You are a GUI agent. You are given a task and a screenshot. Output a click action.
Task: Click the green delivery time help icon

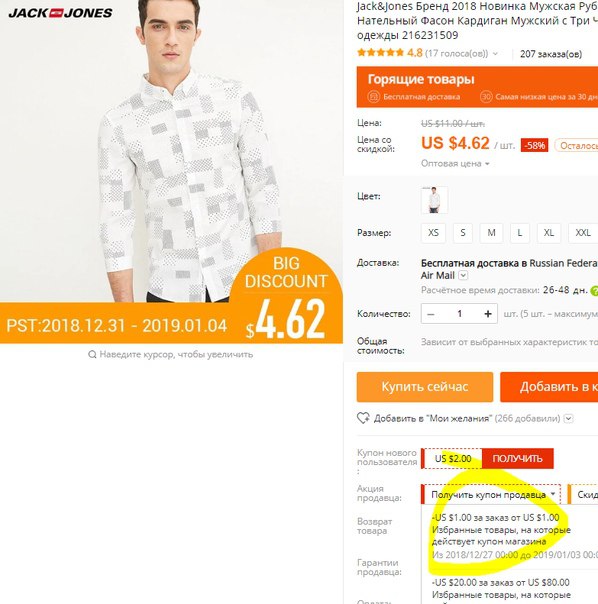click(x=594, y=291)
